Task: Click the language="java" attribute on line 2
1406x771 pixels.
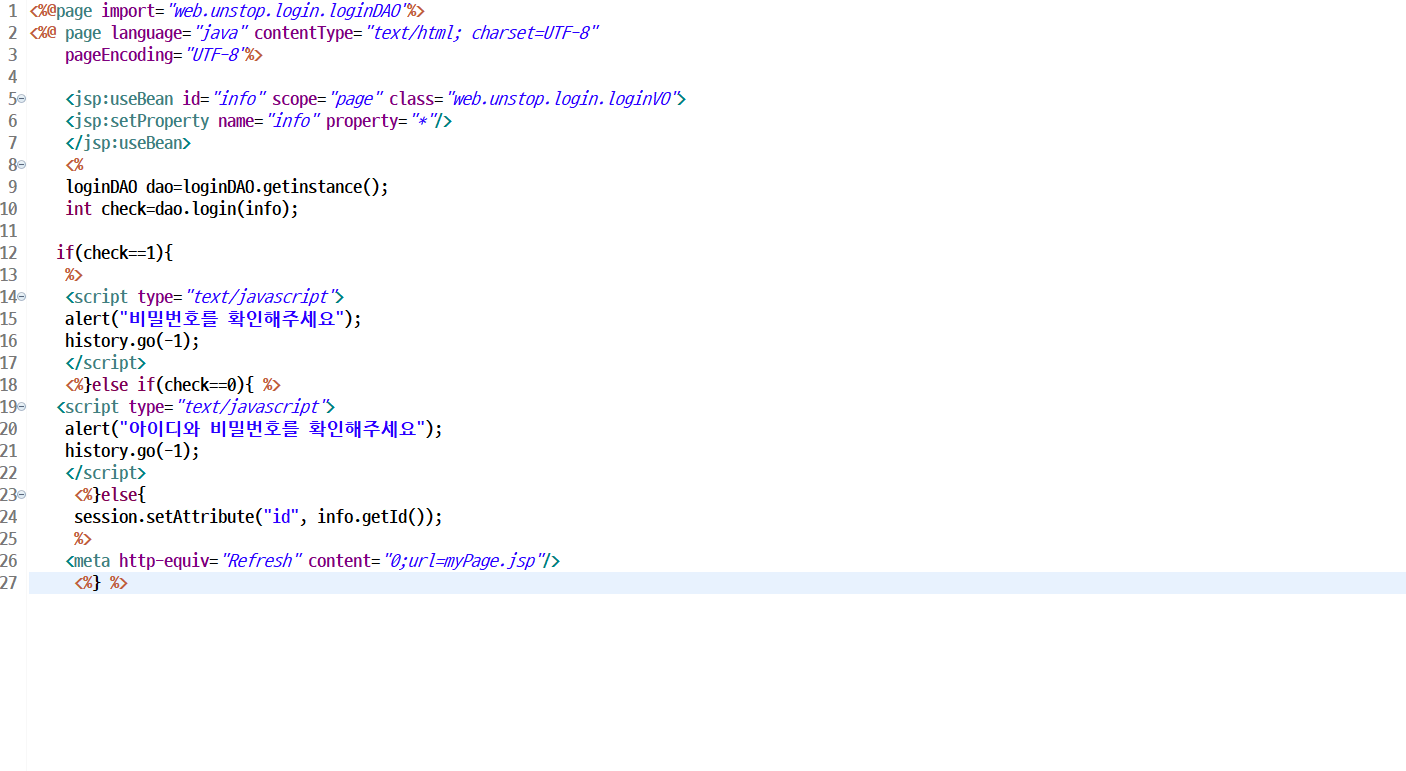Action: coord(178,33)
